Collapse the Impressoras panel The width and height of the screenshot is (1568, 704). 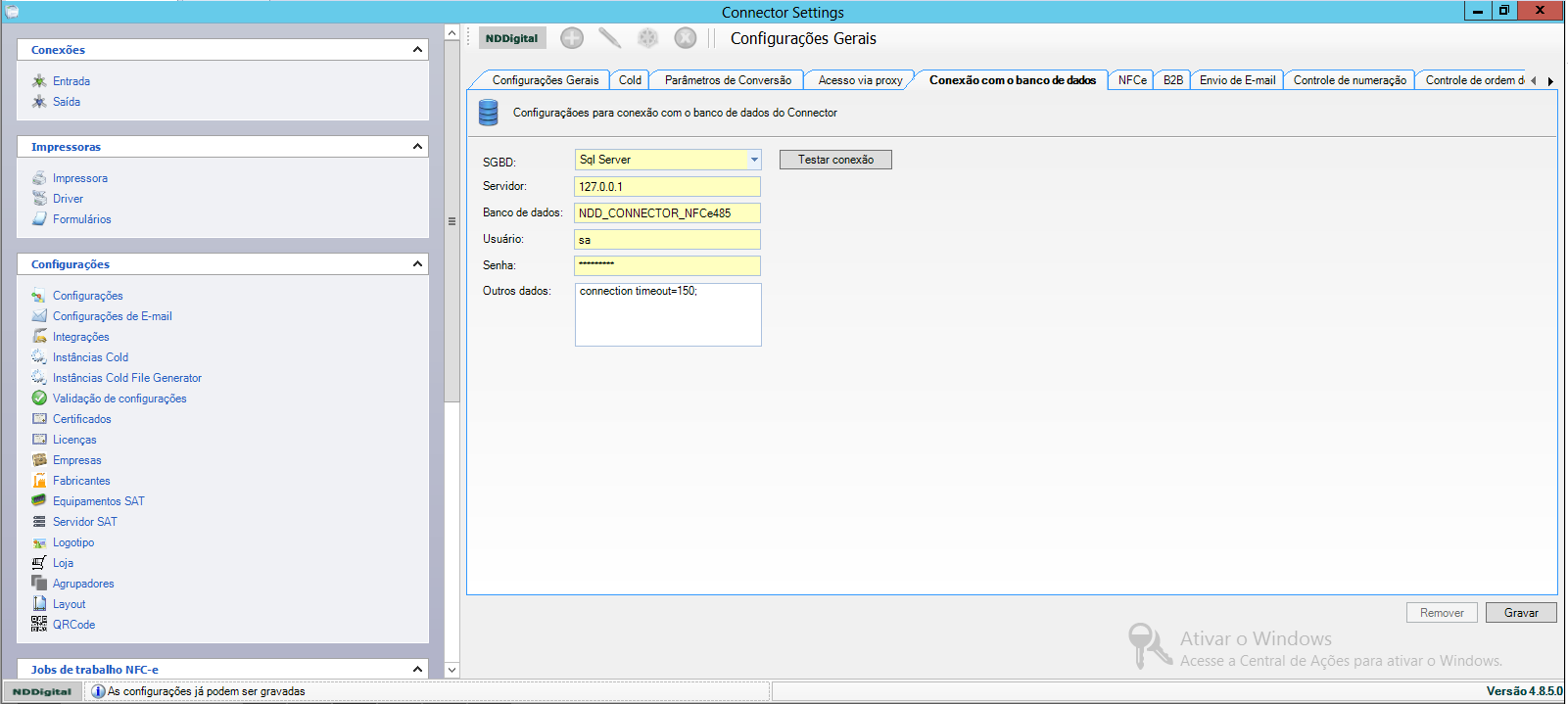click(x=417, y=147)
